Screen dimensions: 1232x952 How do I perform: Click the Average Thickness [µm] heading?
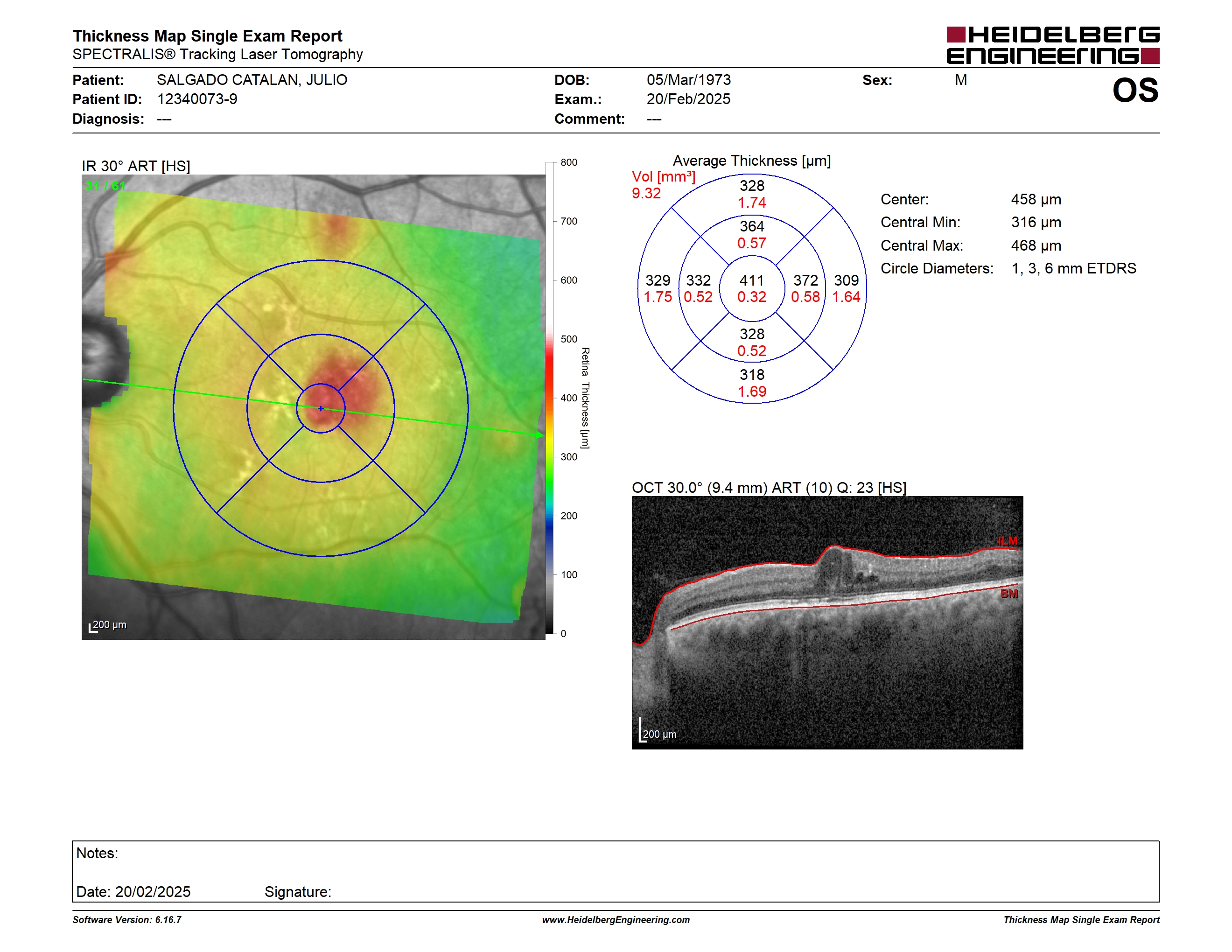751,161
